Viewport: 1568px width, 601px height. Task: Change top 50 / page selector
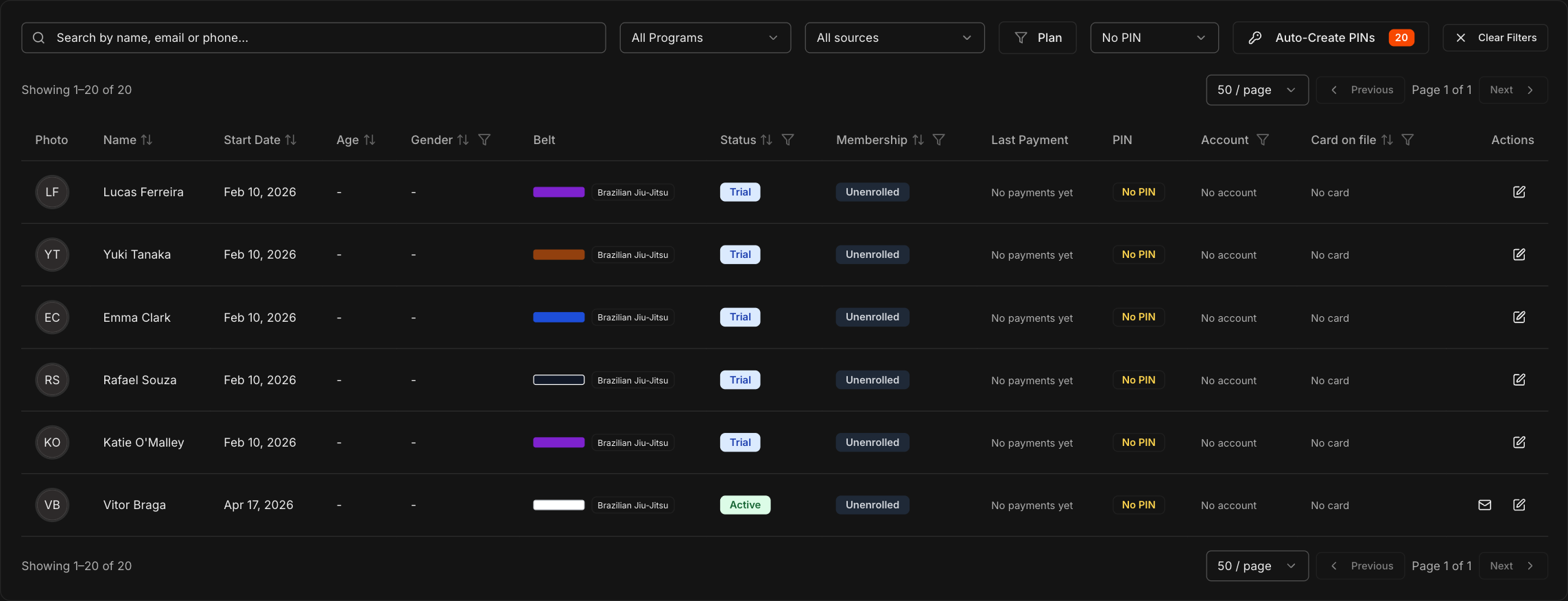click(1257, 90)
